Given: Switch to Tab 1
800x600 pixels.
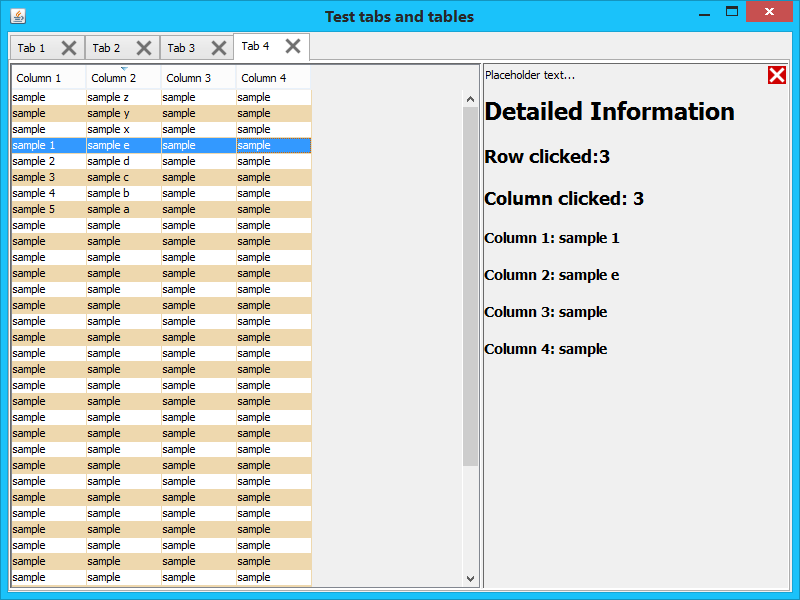Looking at the screenshot, I should [31, 48].
